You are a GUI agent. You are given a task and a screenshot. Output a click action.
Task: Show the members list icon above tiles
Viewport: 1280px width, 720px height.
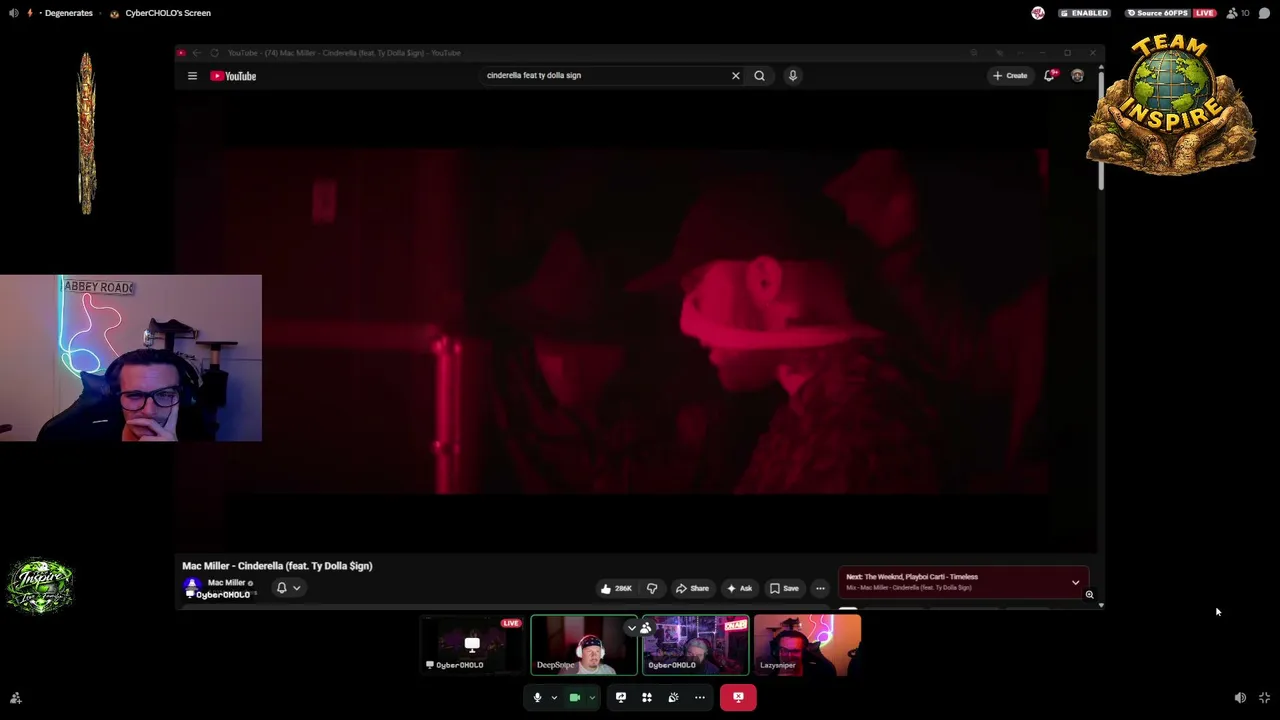(646, 628)
